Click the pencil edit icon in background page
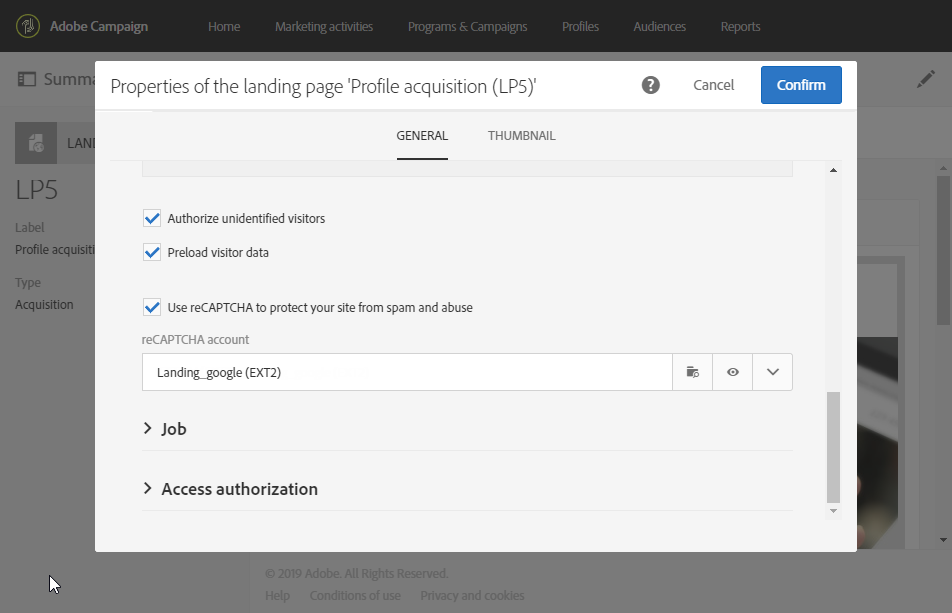This screenshot has width=952, height=613. point(926,79)
